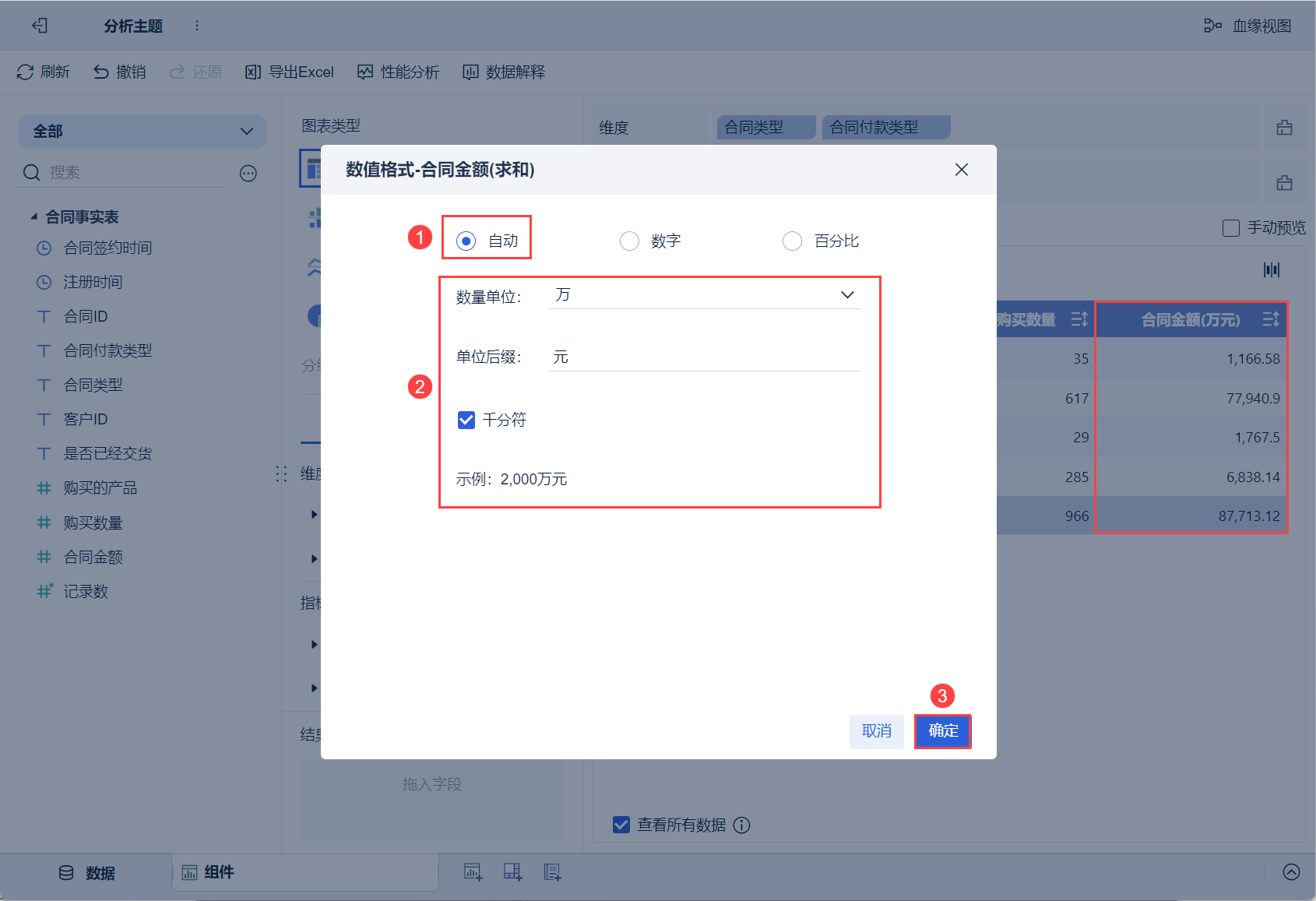
Task: Click the add component icon in bottom bar
Action: [473, 872]
